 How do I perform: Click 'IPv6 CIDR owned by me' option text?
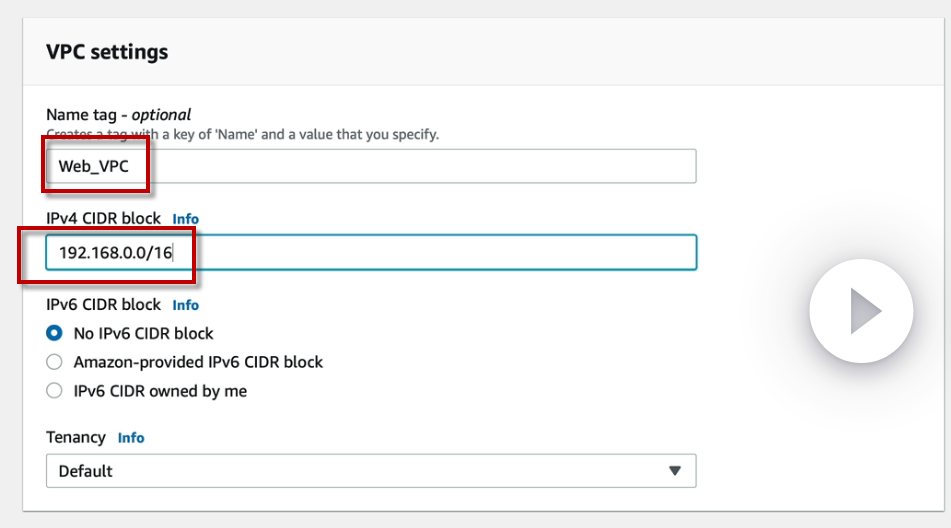tap(160, 391)
